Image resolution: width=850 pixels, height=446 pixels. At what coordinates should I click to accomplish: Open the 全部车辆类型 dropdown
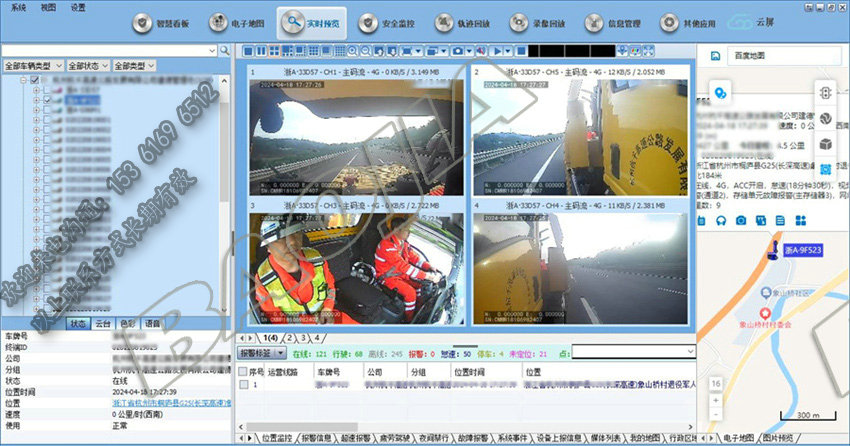point(33,65)
